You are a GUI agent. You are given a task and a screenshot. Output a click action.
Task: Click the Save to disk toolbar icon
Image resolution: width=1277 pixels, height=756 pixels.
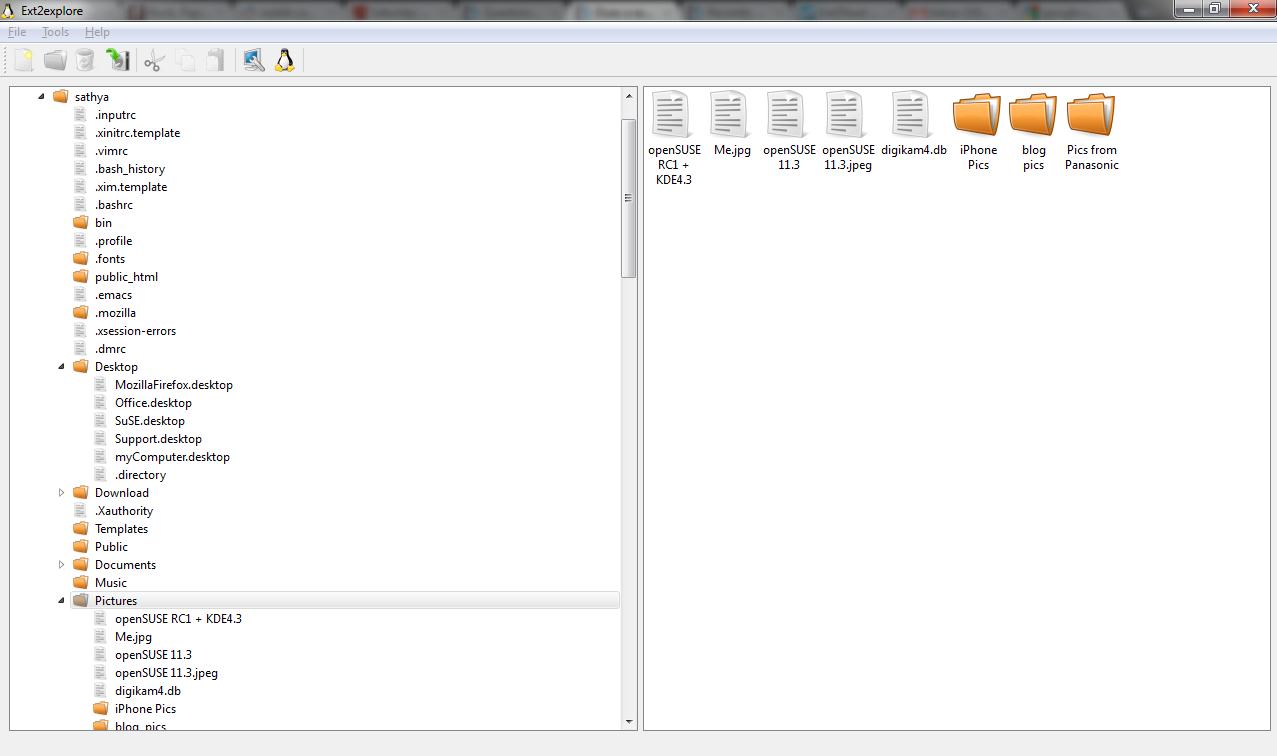coord(118,61)
